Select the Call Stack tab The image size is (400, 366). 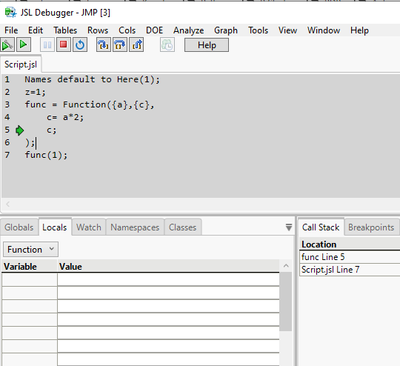pyautogui.click(x=321, y=227)
